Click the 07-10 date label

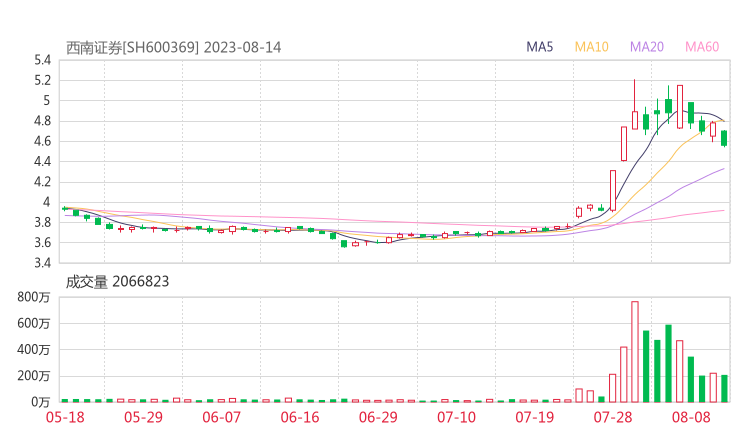click(456, 417)
